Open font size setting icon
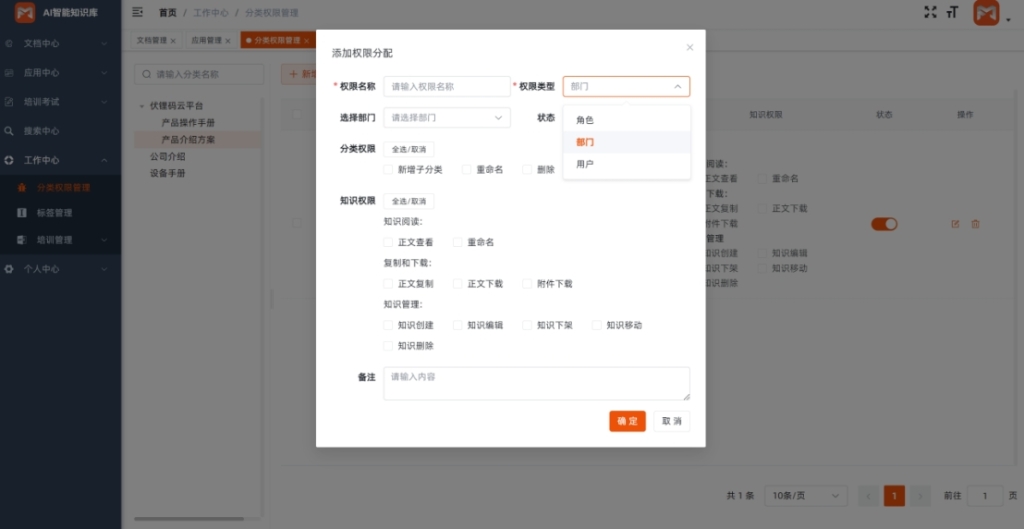This screenshot has width=1024, height=529. (x=952, y=12)
